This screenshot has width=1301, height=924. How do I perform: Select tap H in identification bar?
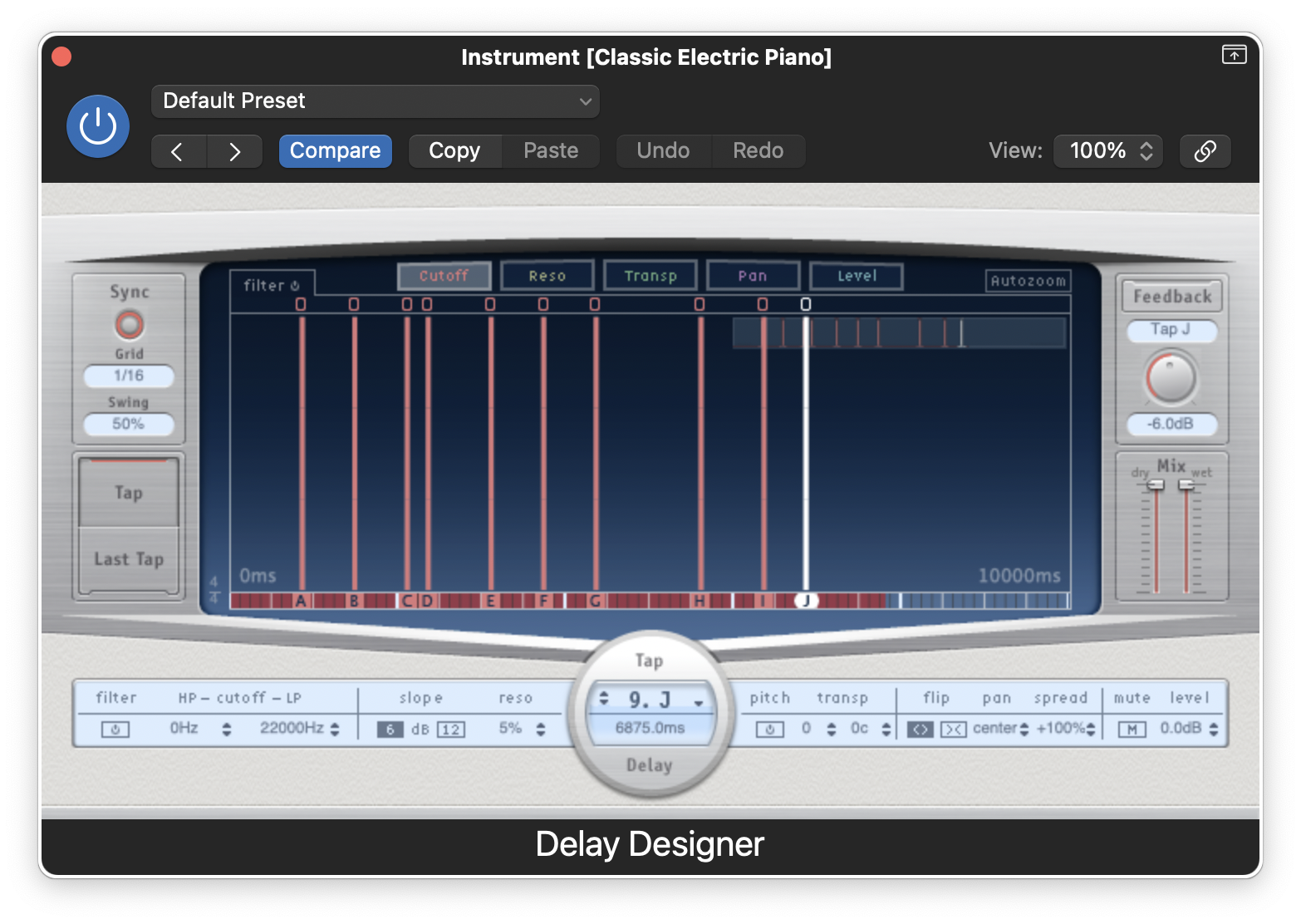[x=700, y=601]
